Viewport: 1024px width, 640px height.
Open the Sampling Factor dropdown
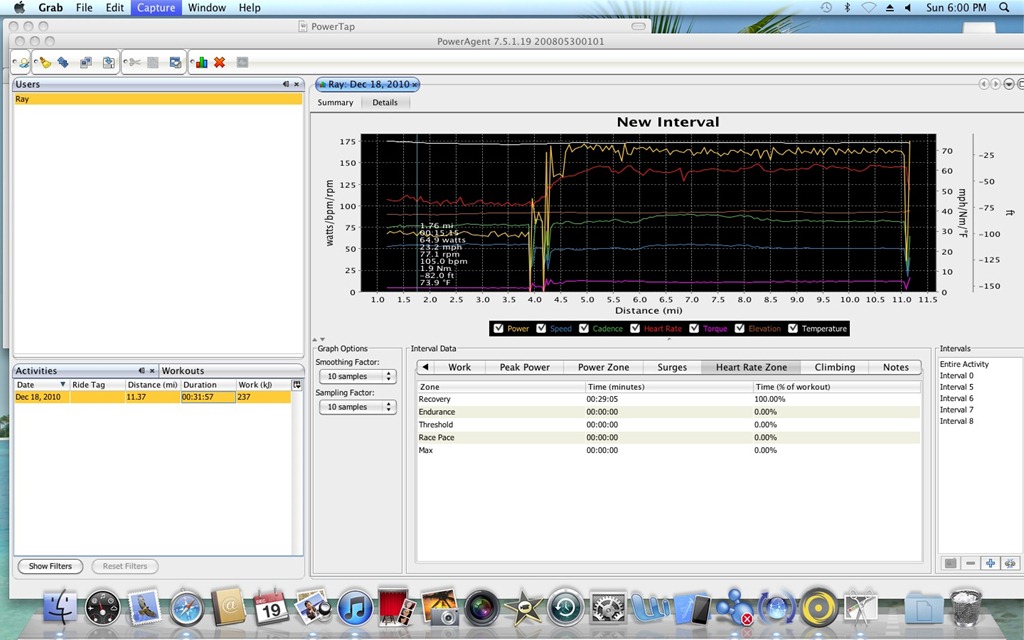point(357,407)
